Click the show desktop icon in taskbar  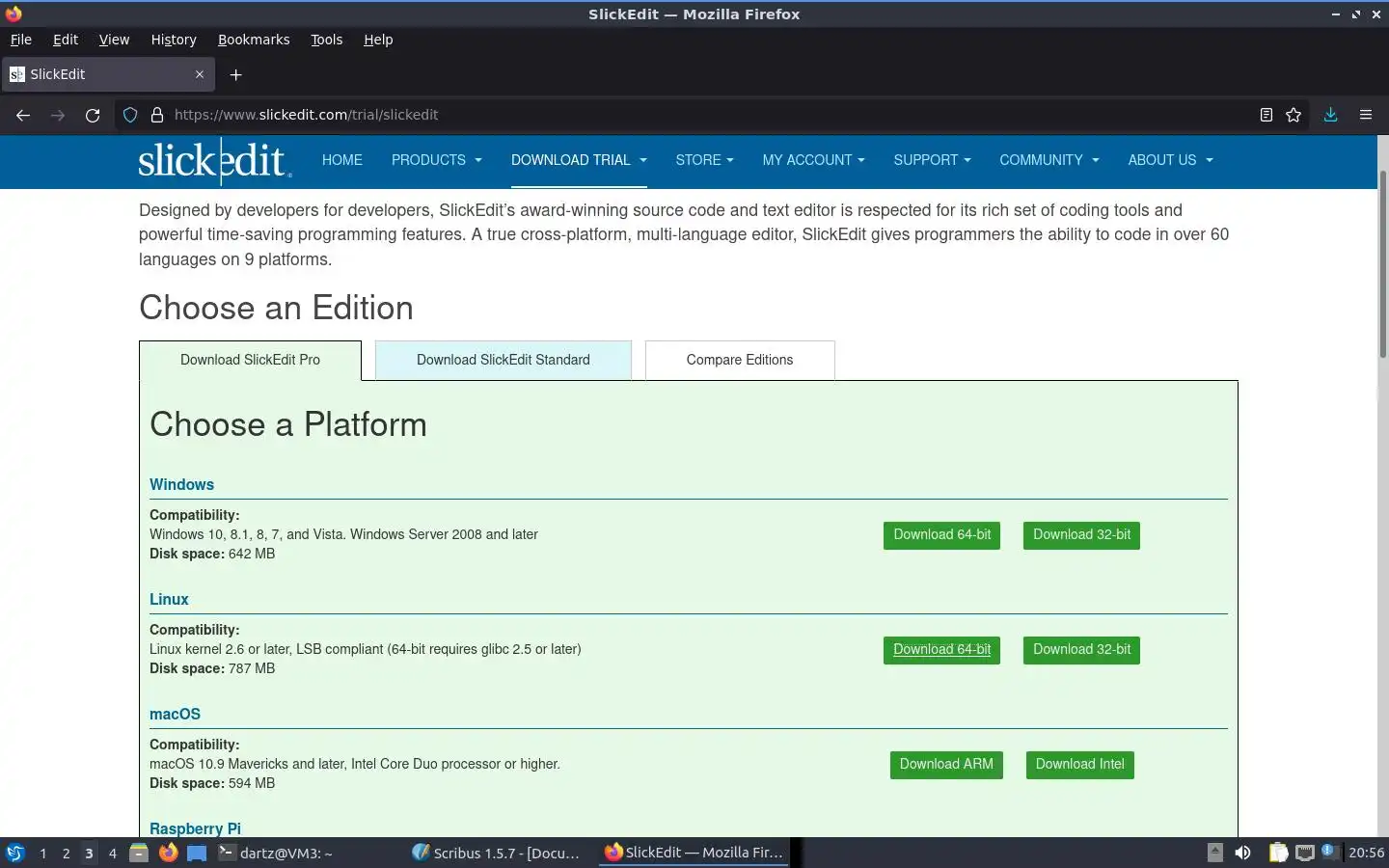point(197,853)
